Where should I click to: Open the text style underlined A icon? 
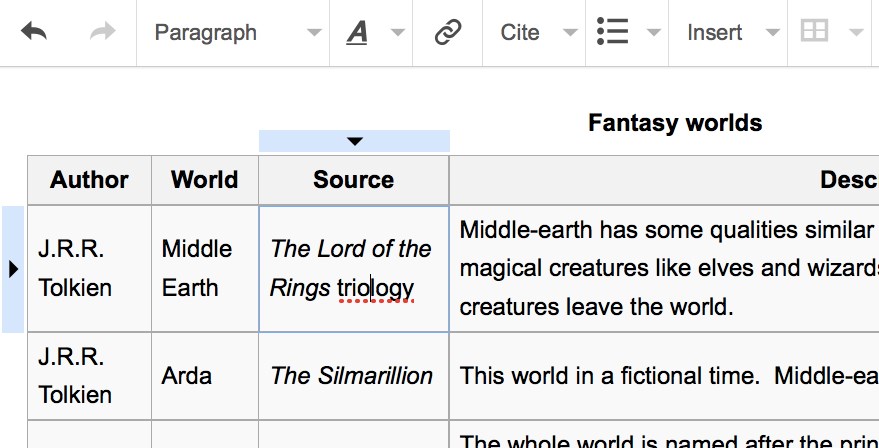pos(357,33)
